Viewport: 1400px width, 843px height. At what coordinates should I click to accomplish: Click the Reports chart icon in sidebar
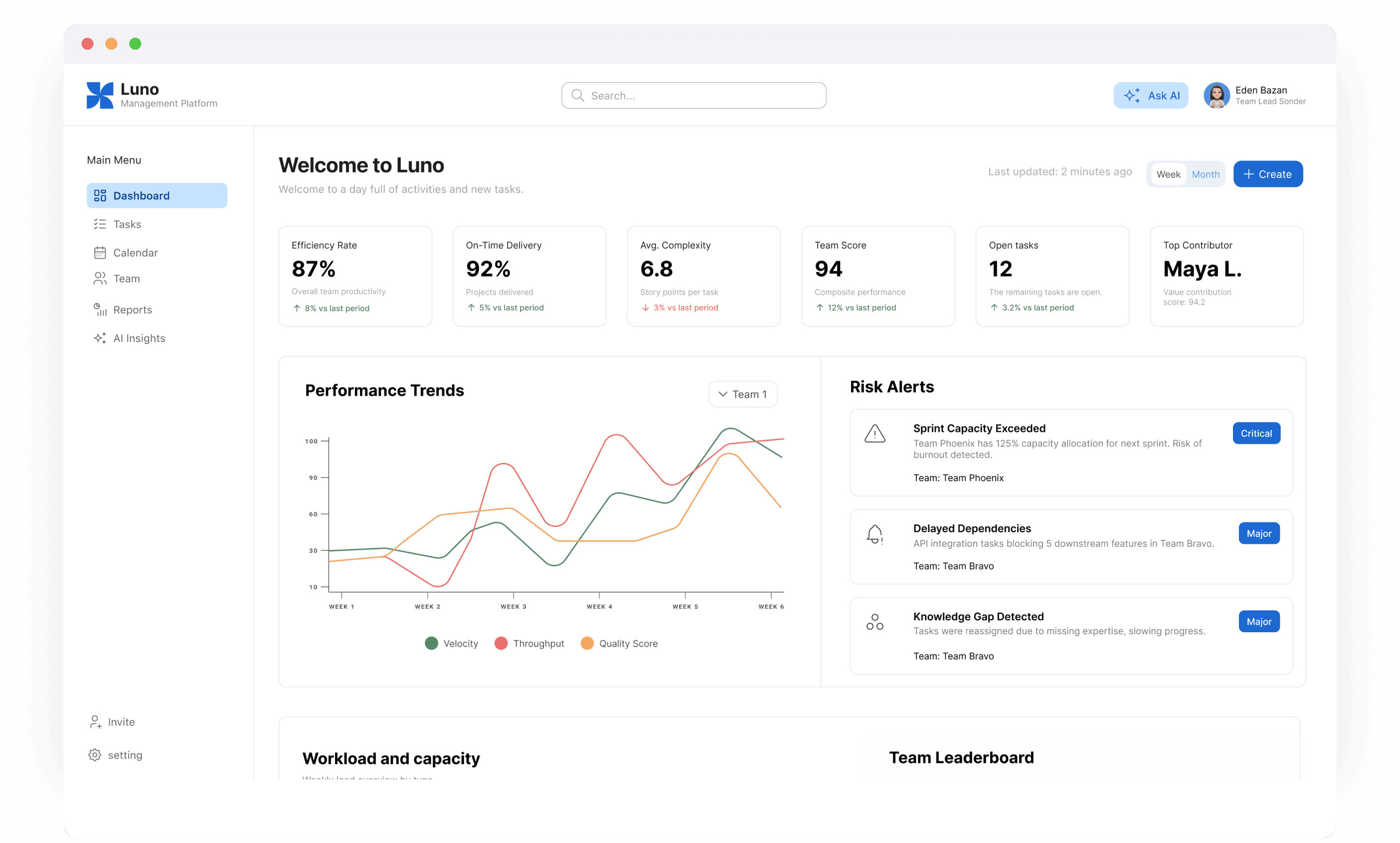100,310
